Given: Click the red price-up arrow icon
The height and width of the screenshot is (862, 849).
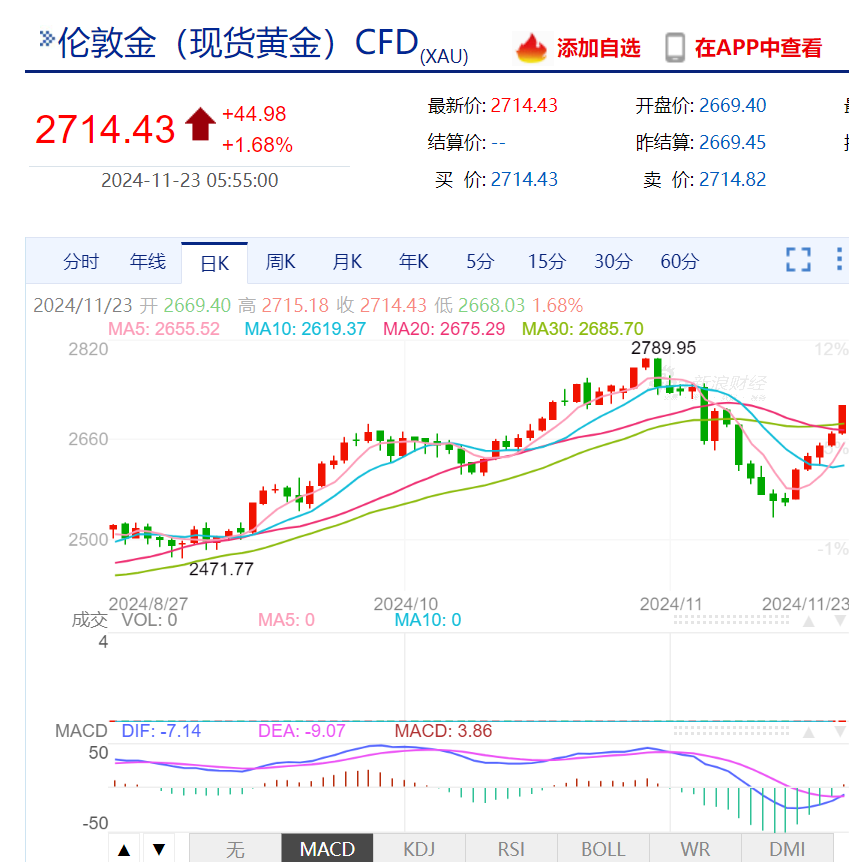Looking at the screenshot, I should [x=200, y=124].
